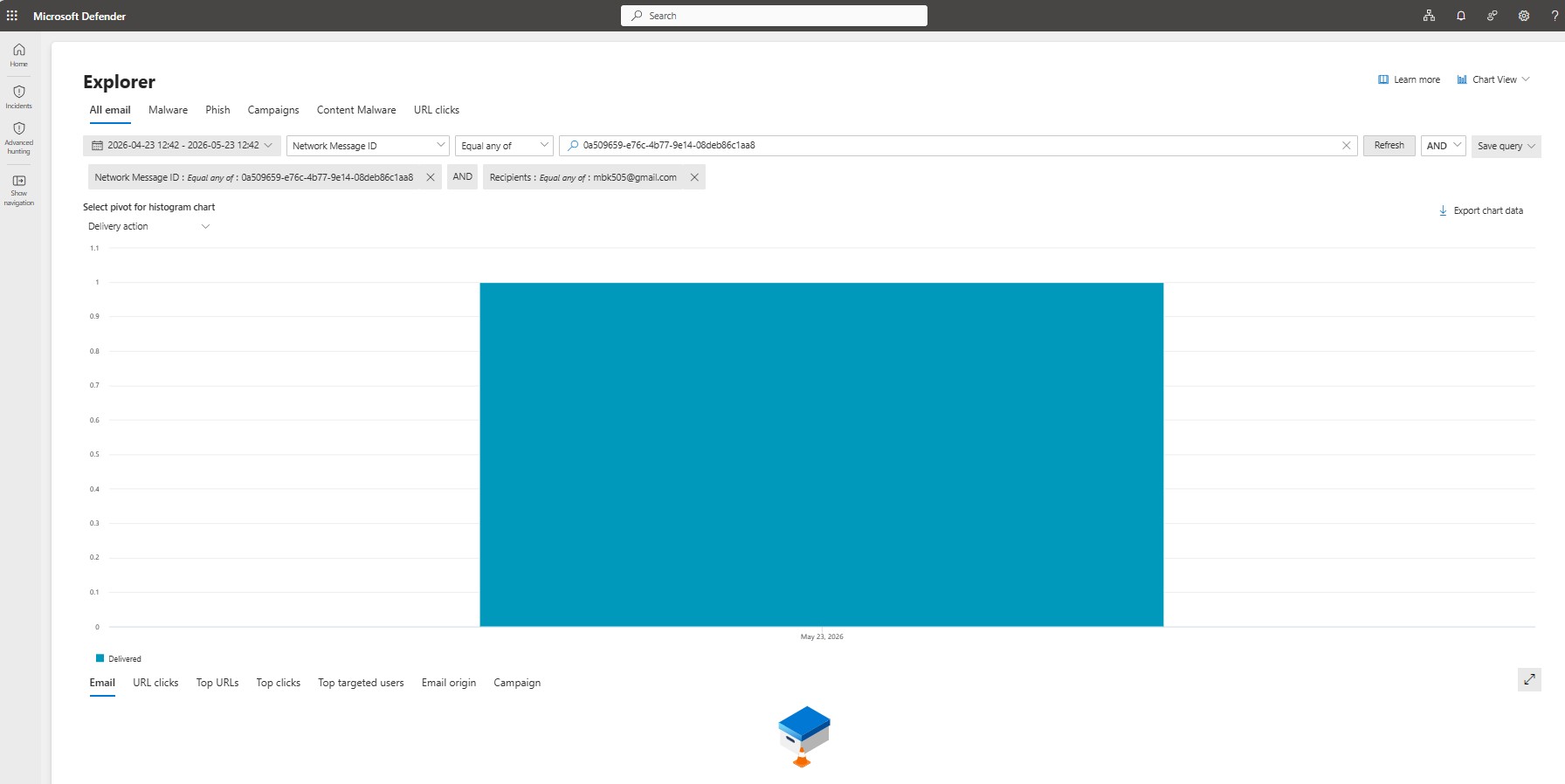Click the magnifier icon in the top Search box
The height and width of the screenshot is (784, 1565).
(637, 16)
